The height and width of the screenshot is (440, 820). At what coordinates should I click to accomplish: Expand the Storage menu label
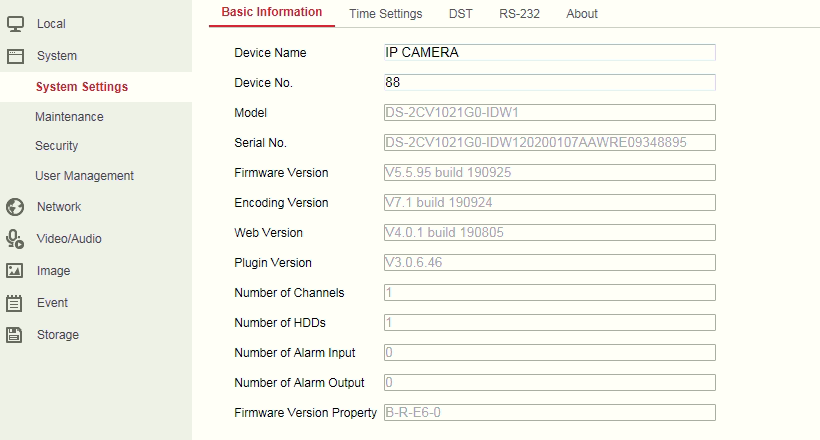57,335
